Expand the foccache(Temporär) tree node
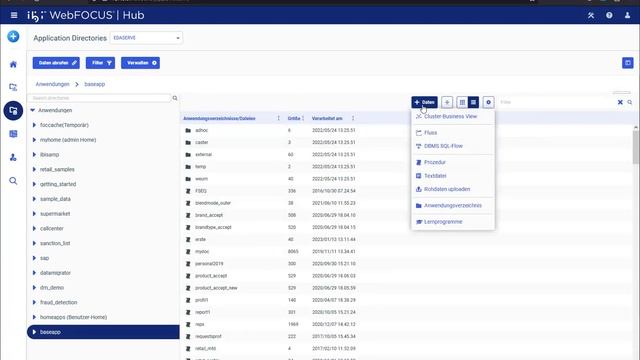Screen dimensions: 640x360 34,125
